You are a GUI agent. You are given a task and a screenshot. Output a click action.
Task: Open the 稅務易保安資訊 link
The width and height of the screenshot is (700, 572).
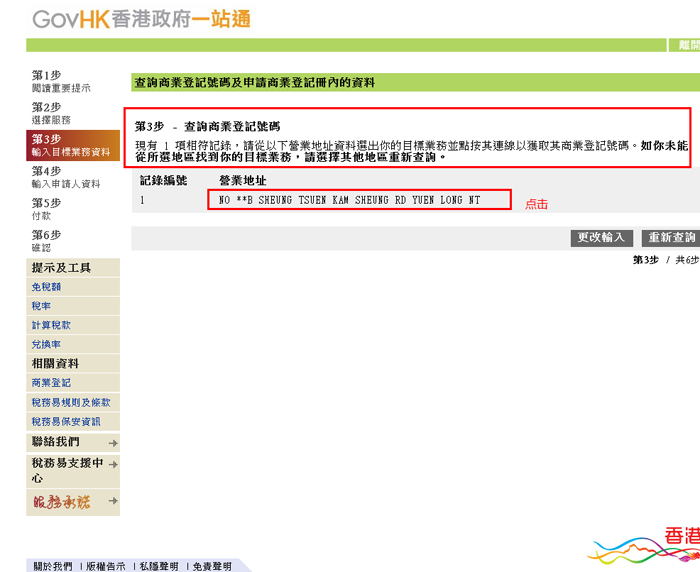click(65, 421)
